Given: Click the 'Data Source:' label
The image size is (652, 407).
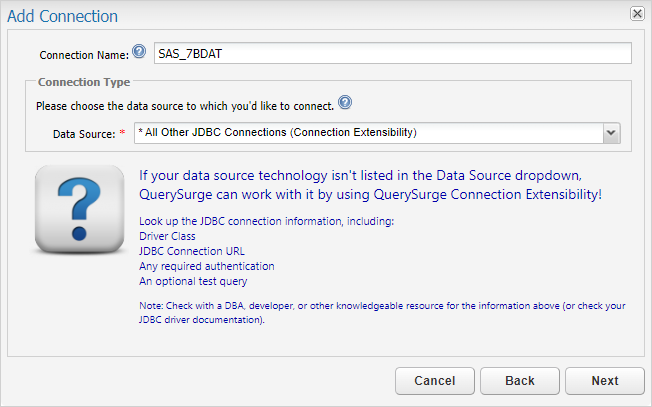Looking at the screenshot, I should [x=84, y=134].
